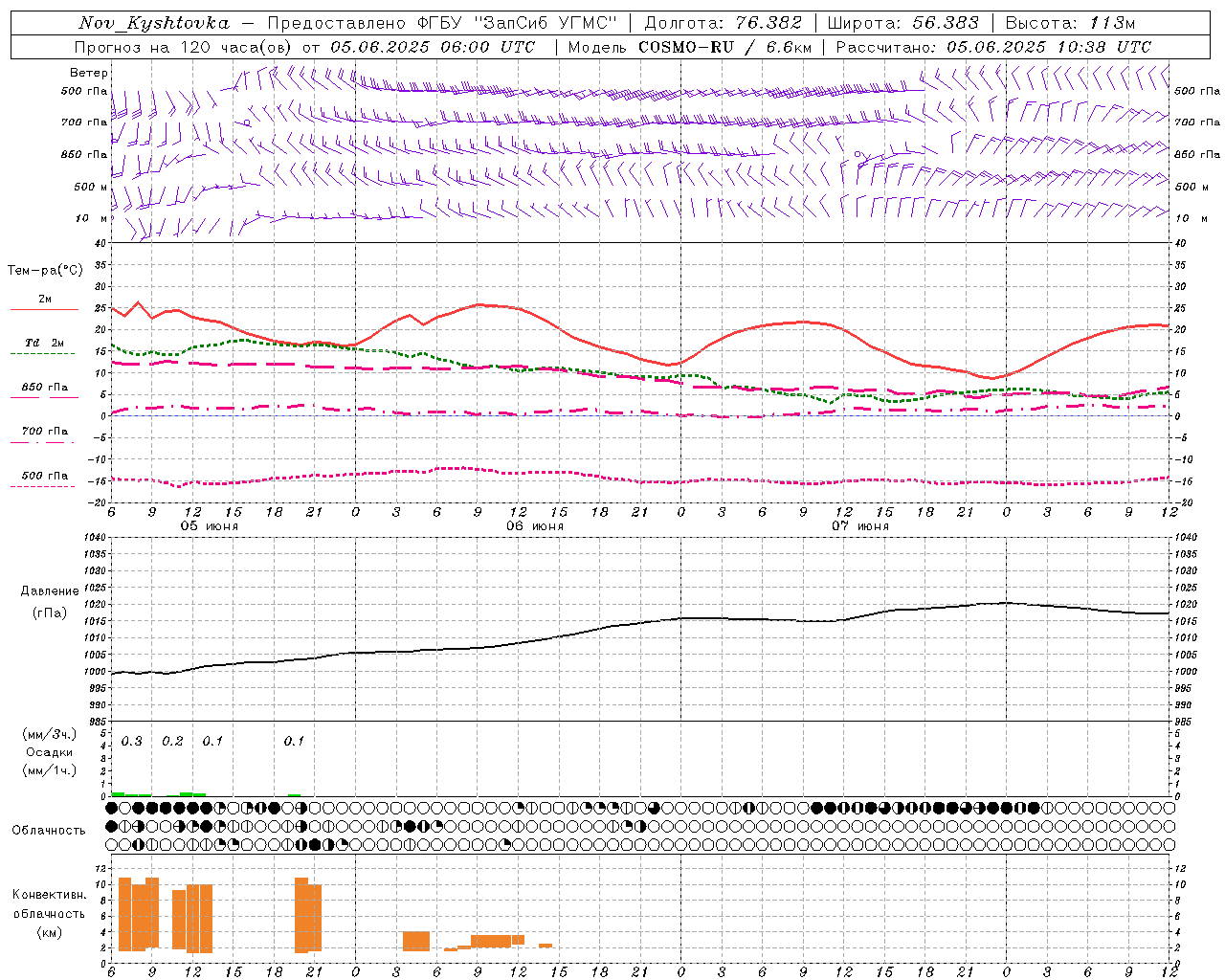The image size is (1225, 980).
Task: Click the (мм/1ч.) precipitation unit label
Action: click(49, 770)
